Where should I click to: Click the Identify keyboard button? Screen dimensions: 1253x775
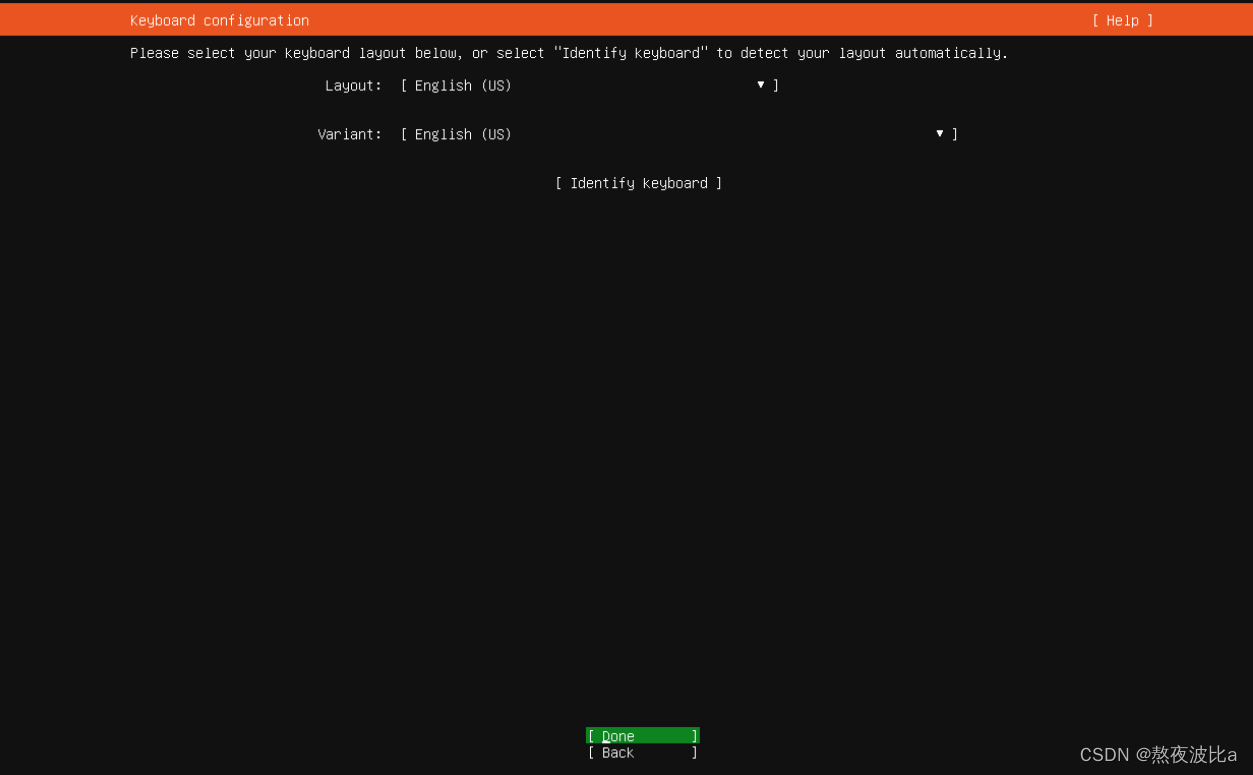638,183
